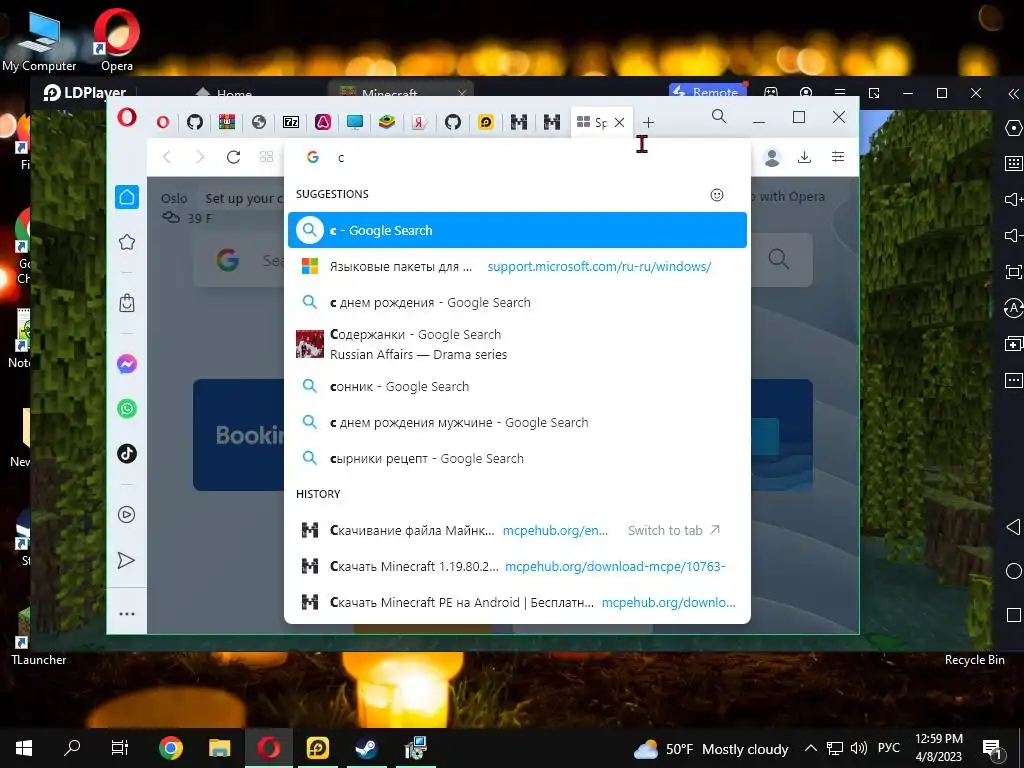Open the Flow send icon in sidebar
1024x768 pixels.
126,560
